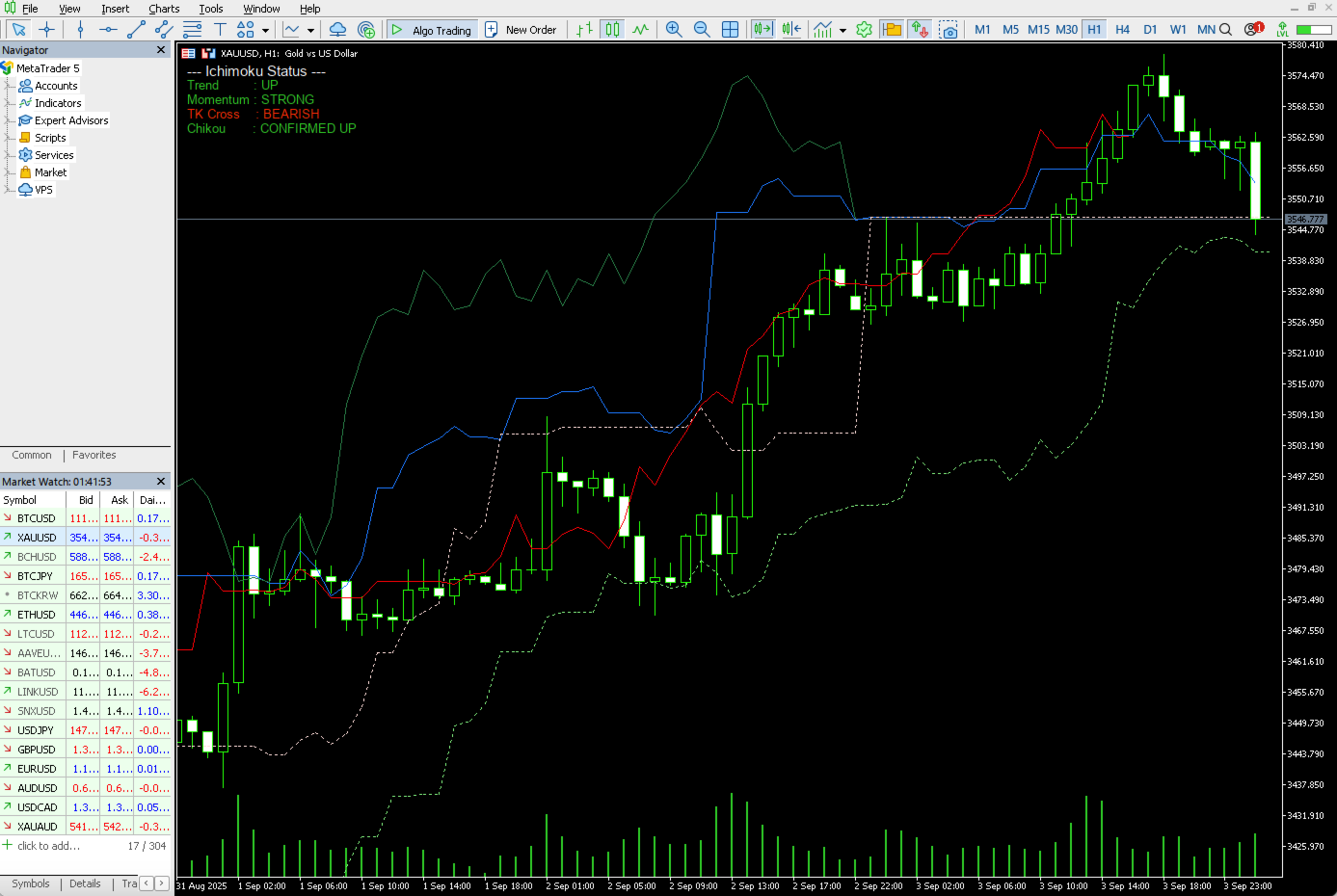This screenshot has height=896, width=1337.
Task: Switch timeframe to W1
Action: 1178,30
